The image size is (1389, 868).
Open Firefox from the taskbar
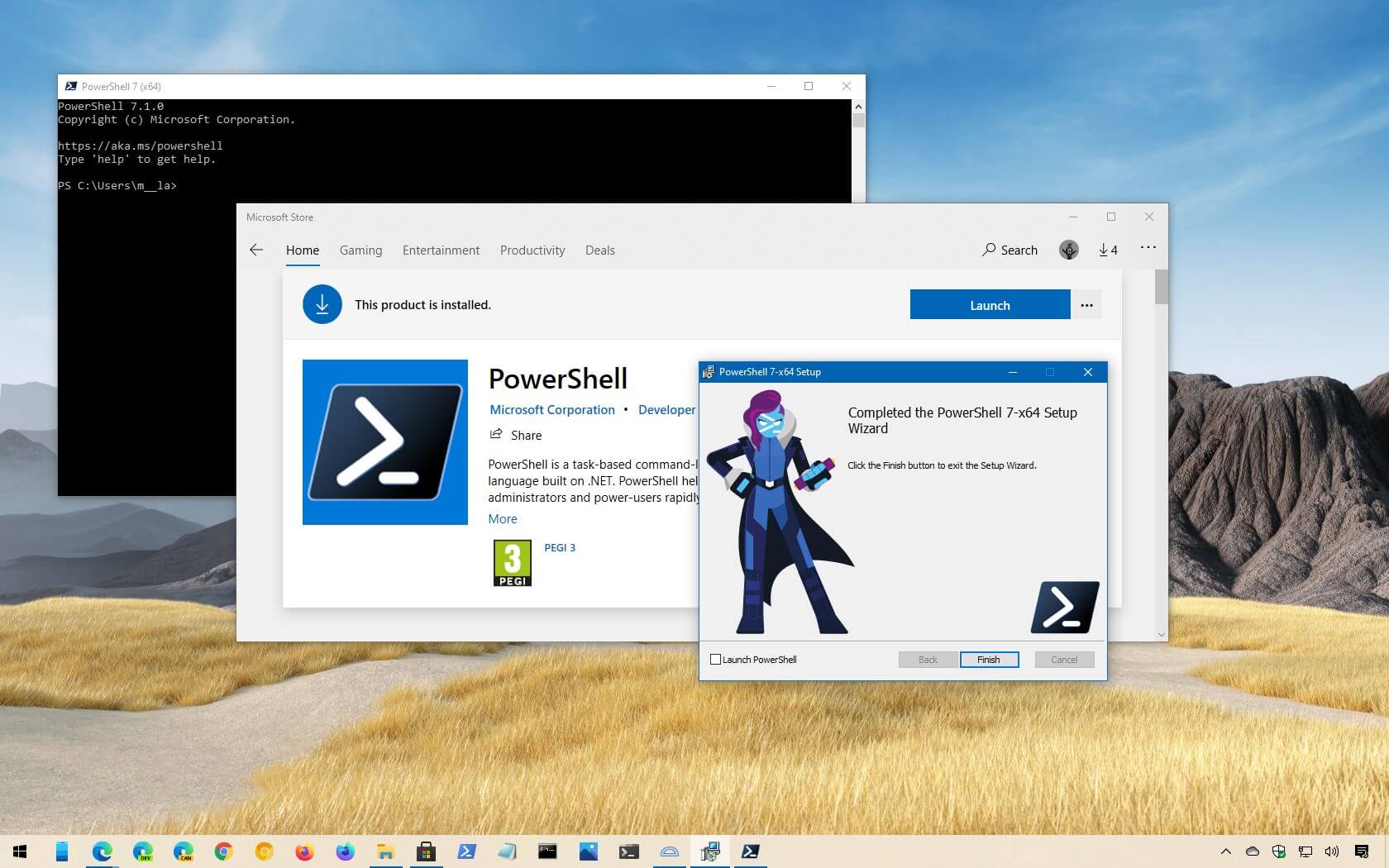(x=303, y=851)
